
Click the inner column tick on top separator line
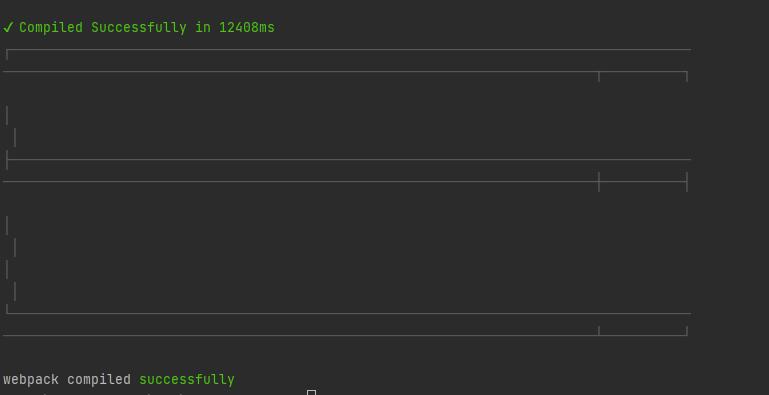coord(599,77)
